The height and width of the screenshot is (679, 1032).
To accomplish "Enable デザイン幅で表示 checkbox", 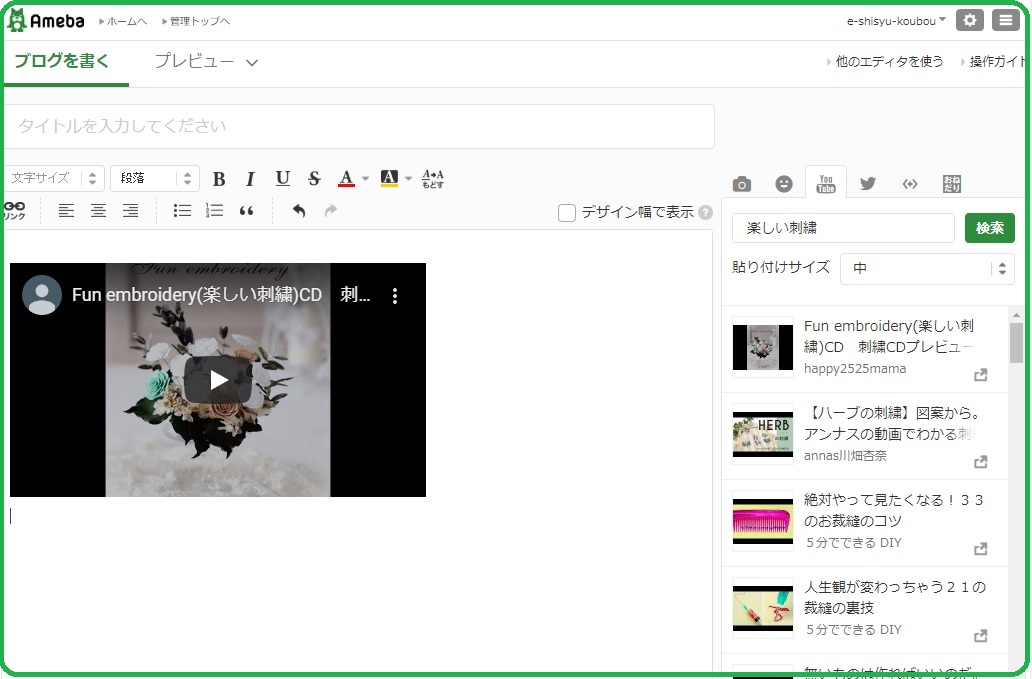I will [567, 213].
